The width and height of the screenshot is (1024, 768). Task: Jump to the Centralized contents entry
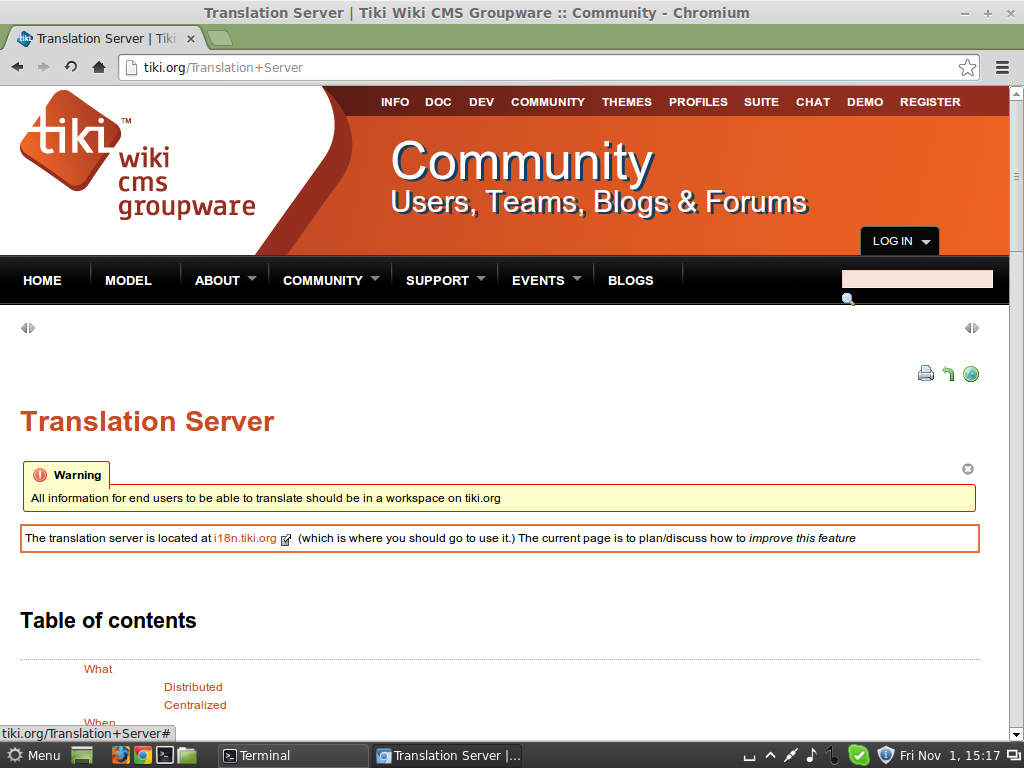point(195,705)
